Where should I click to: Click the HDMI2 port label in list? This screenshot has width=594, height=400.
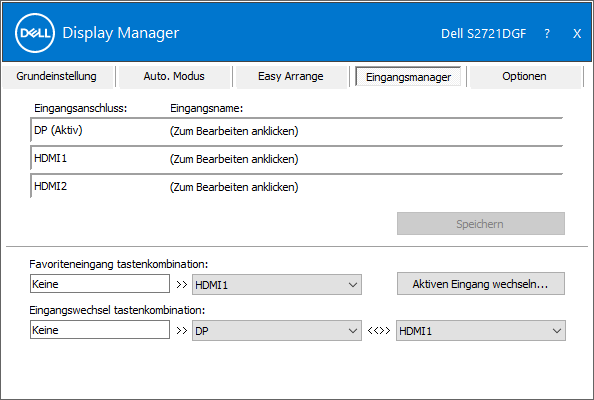pos(50,186)
